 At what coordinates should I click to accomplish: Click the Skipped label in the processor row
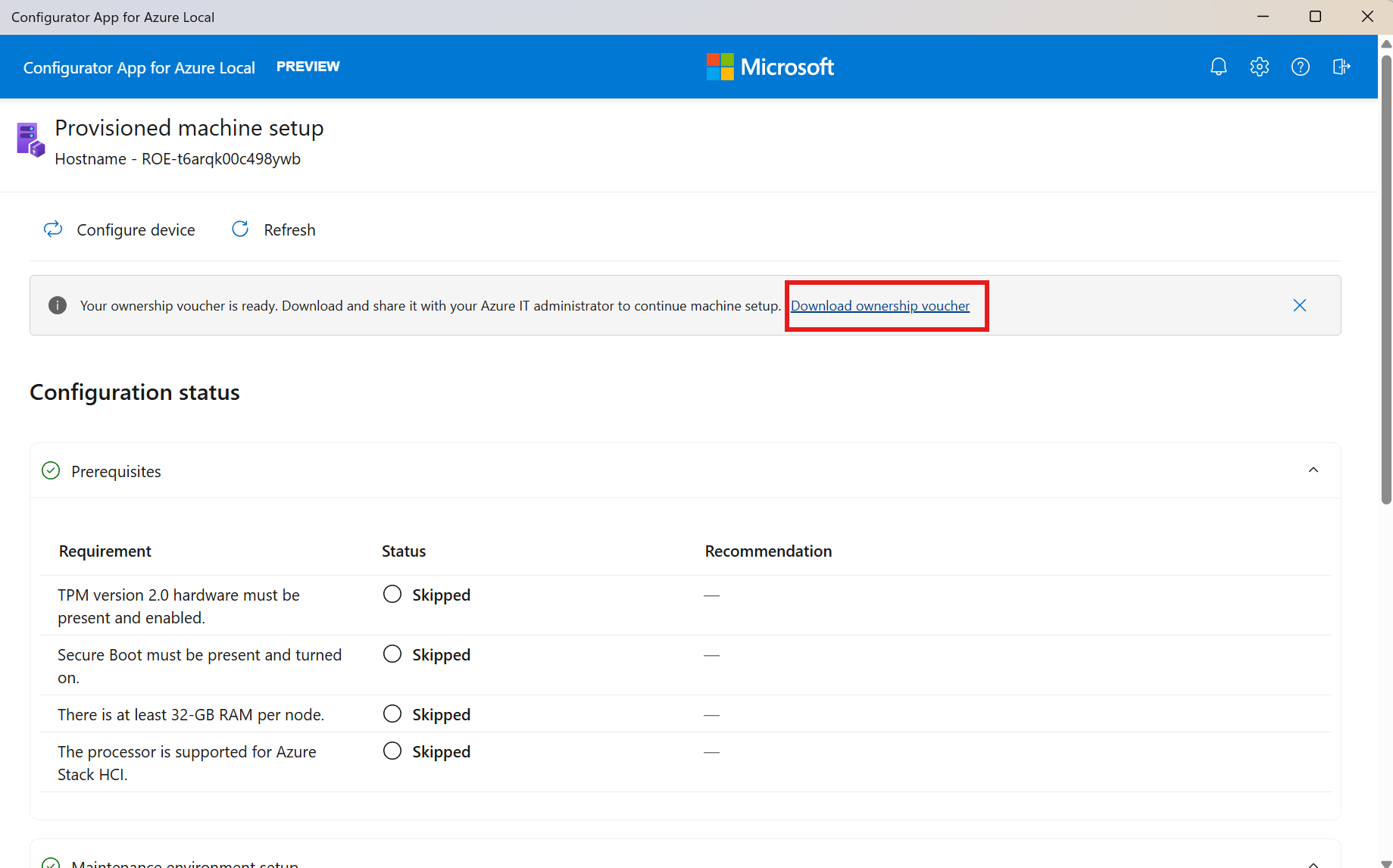442,752
